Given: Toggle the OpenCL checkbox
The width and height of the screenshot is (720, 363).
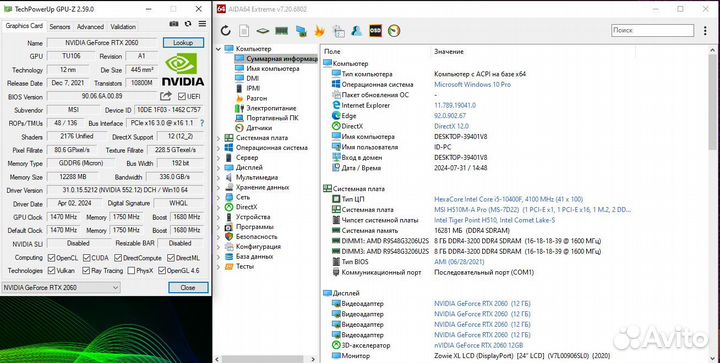Looking at the screenshot, I should pyautogui.click(x=51, y=258).
